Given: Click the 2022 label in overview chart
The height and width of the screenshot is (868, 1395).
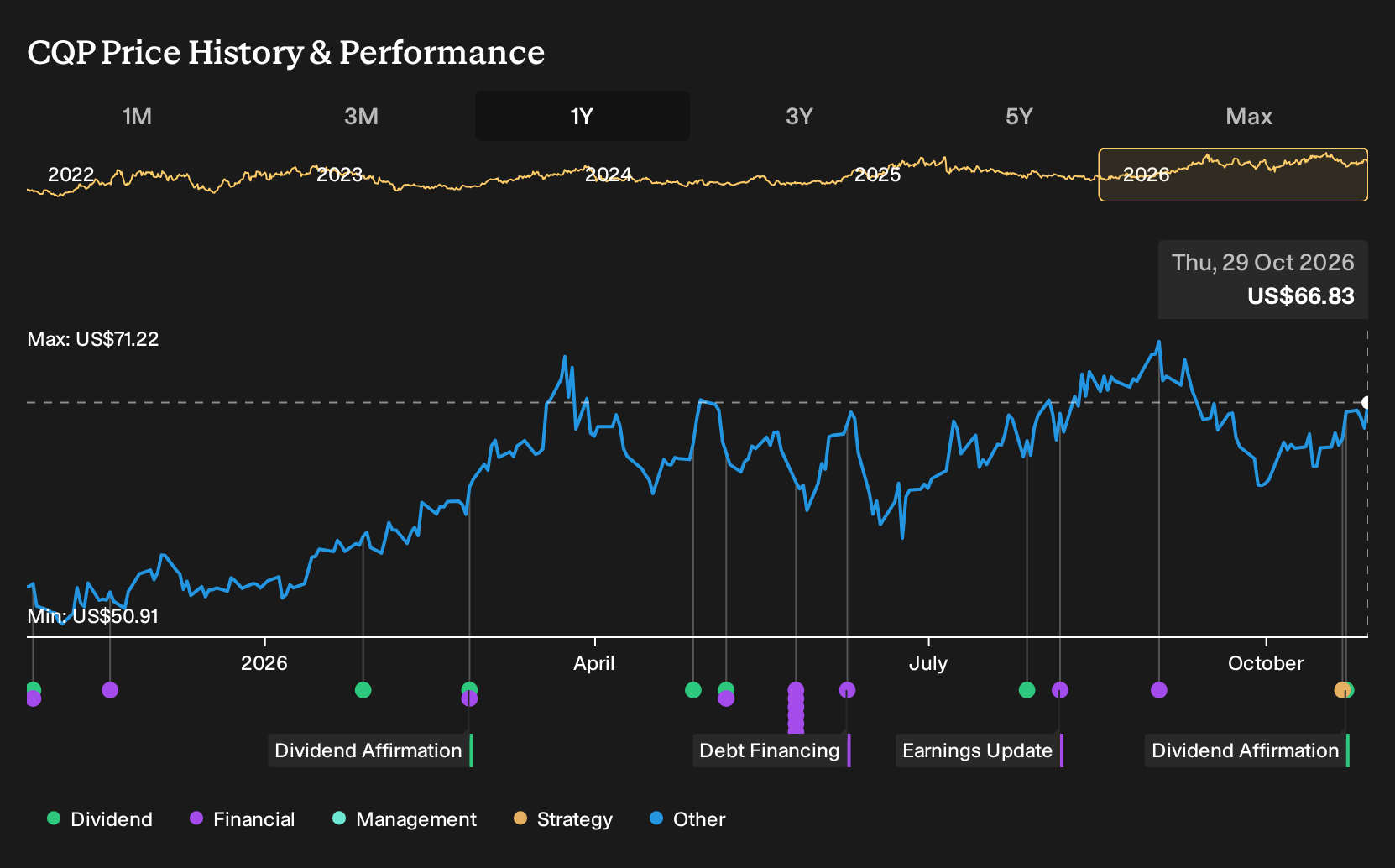Looking at the screenshot, I should (71, 175).
